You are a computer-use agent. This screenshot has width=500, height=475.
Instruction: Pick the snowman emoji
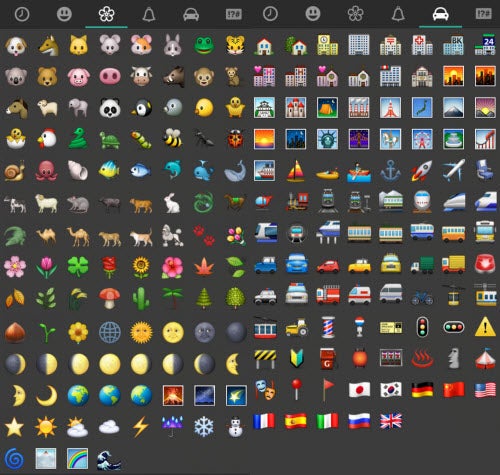pyautogui.click(x=235, y=427)
